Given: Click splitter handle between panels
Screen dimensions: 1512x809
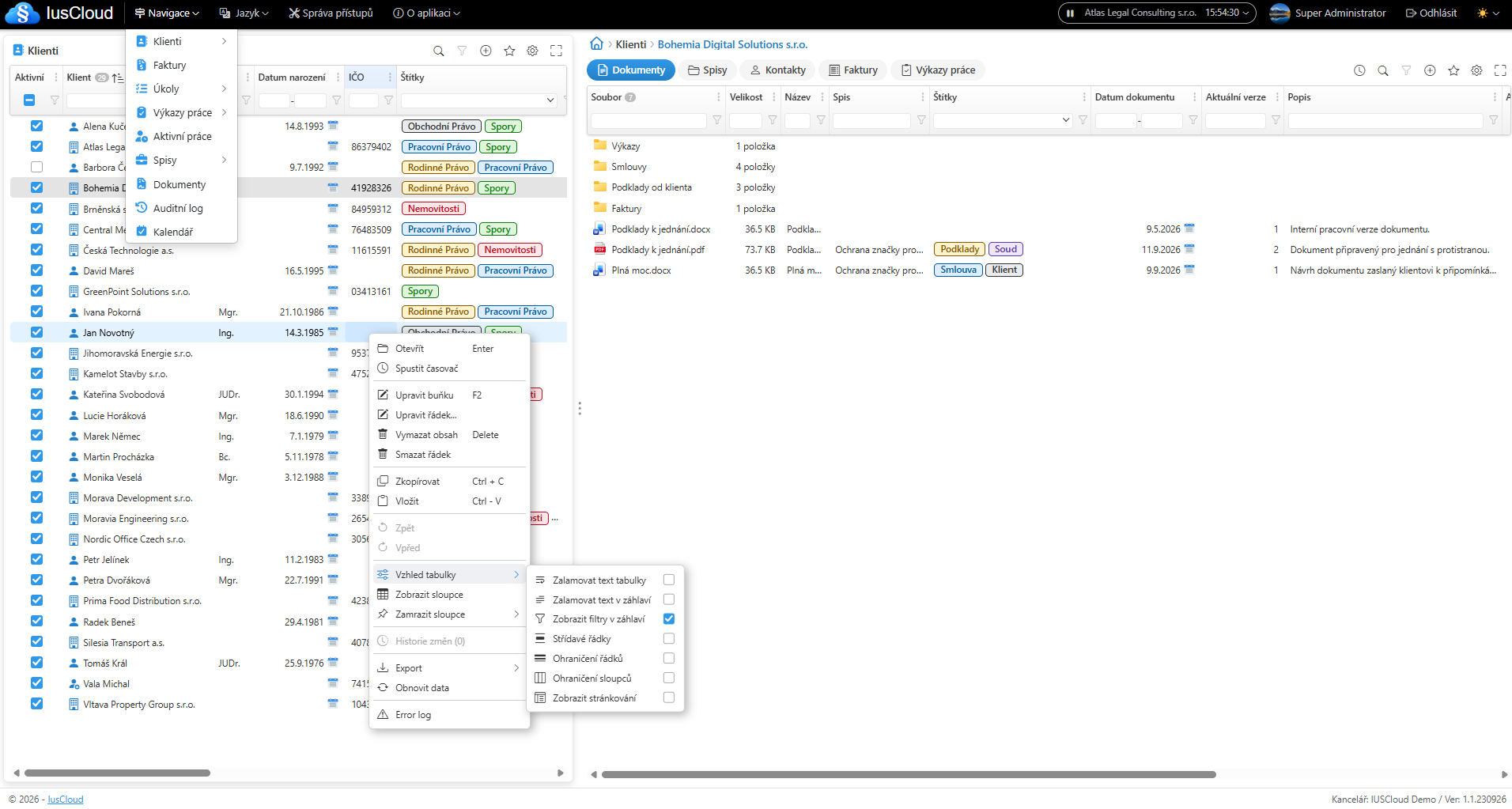Looking at the screenshot, I should click(x=580, y=408).
